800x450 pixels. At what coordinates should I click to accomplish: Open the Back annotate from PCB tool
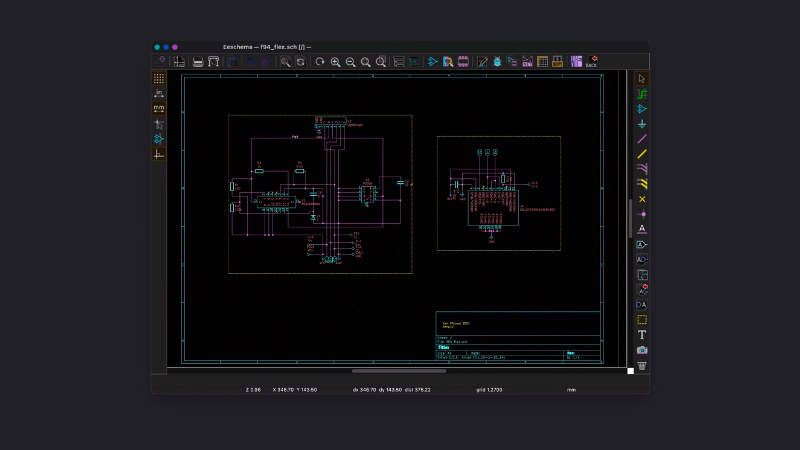tap(591, 62)
